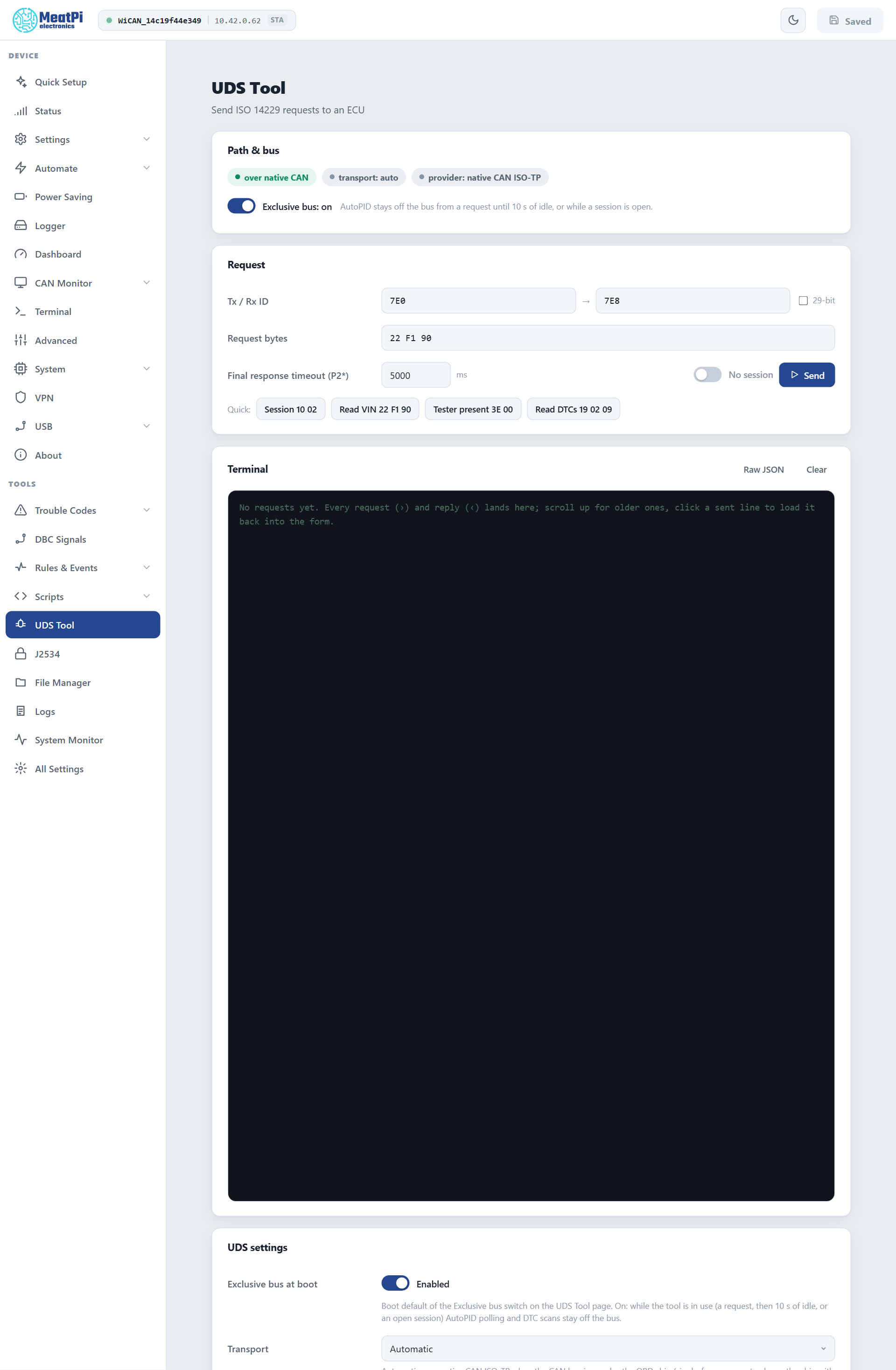Click 'provider: native CAN ISO-TP' pill
This screenshot has width=896, height=1370.
tap(480, 177)
